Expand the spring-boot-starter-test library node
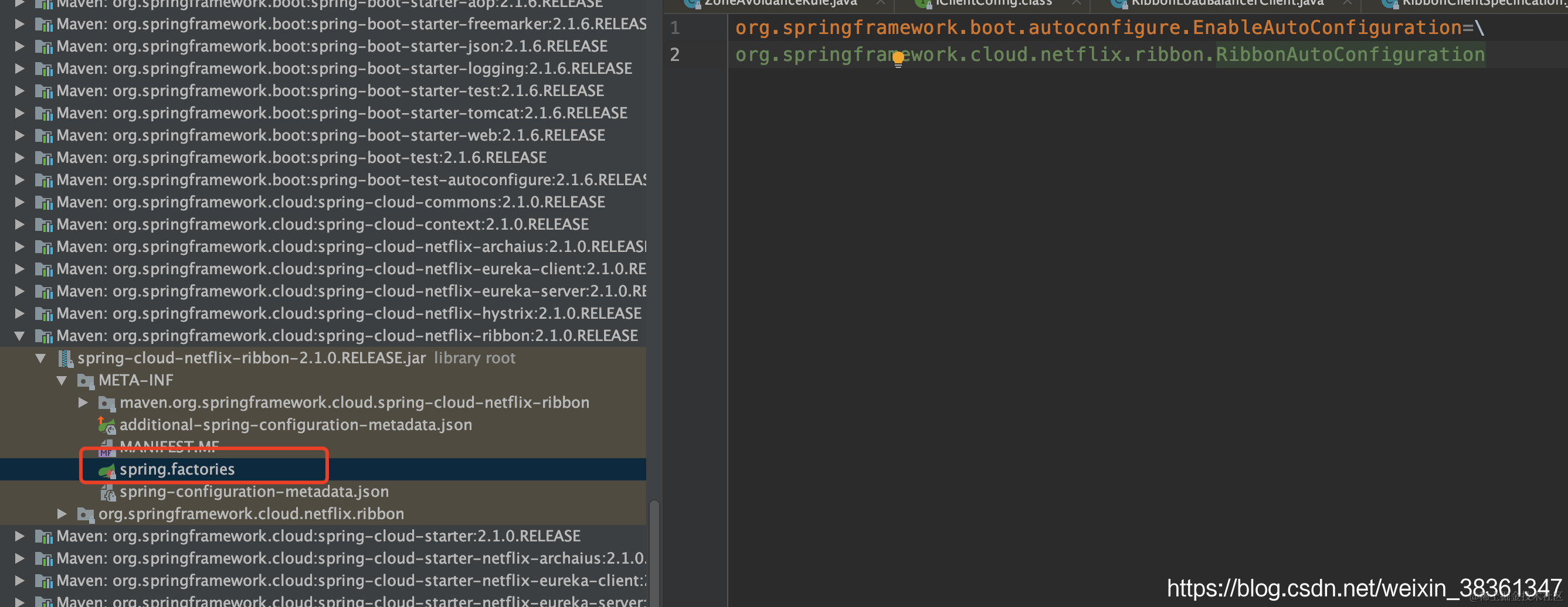 (19, 91)
